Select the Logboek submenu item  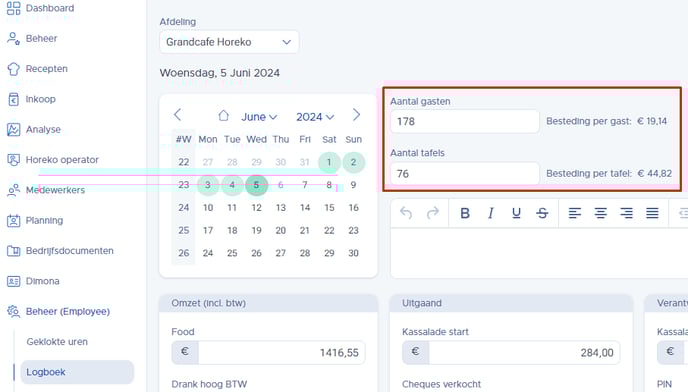pos(77,372)
